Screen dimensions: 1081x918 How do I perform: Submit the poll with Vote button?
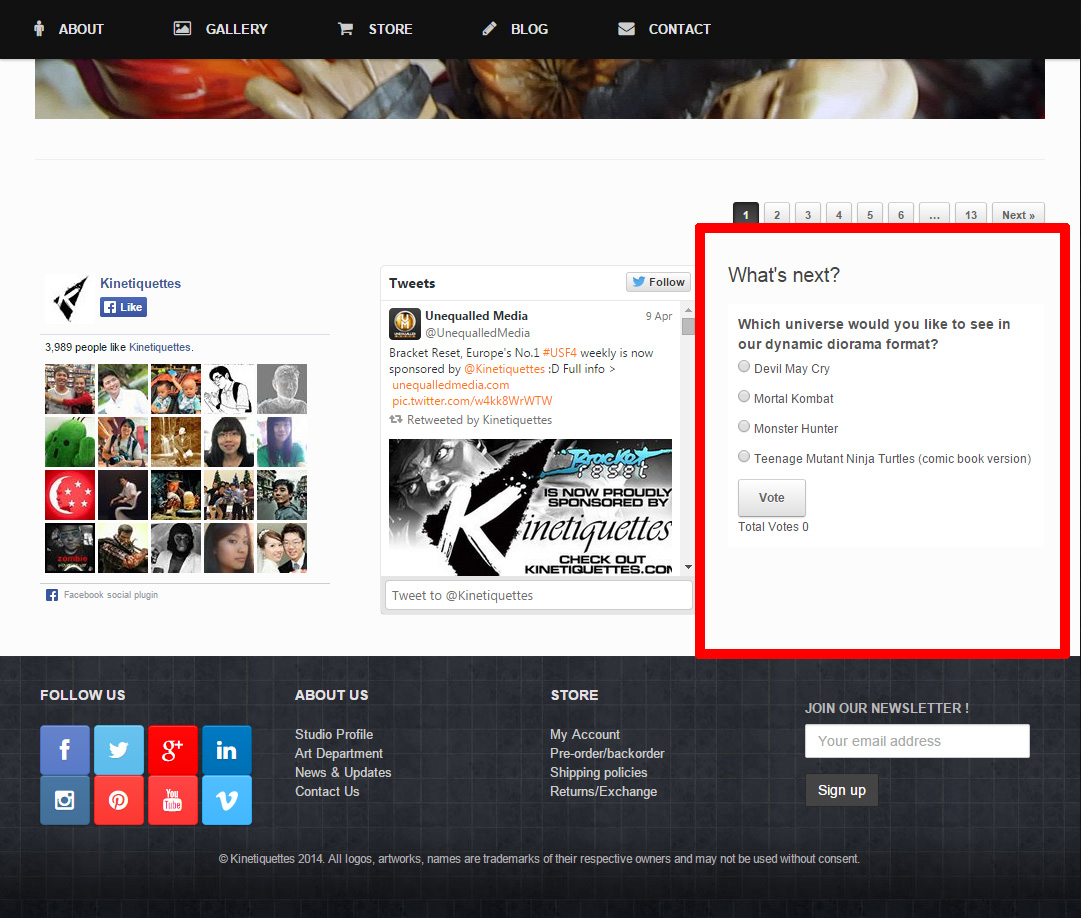point(771,498)
